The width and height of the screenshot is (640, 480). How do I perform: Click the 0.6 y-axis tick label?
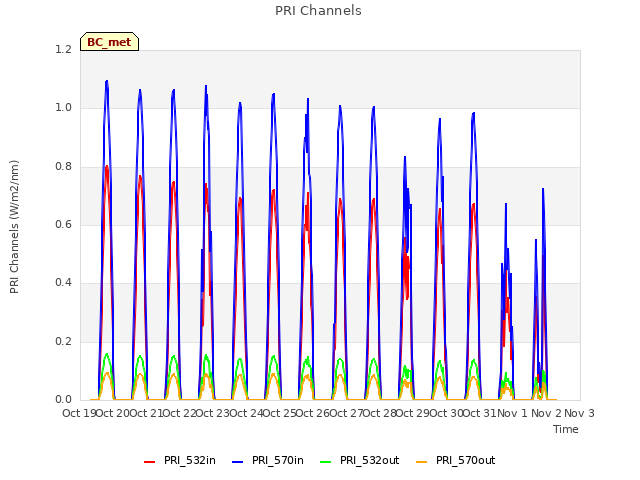tap(63, 224)
